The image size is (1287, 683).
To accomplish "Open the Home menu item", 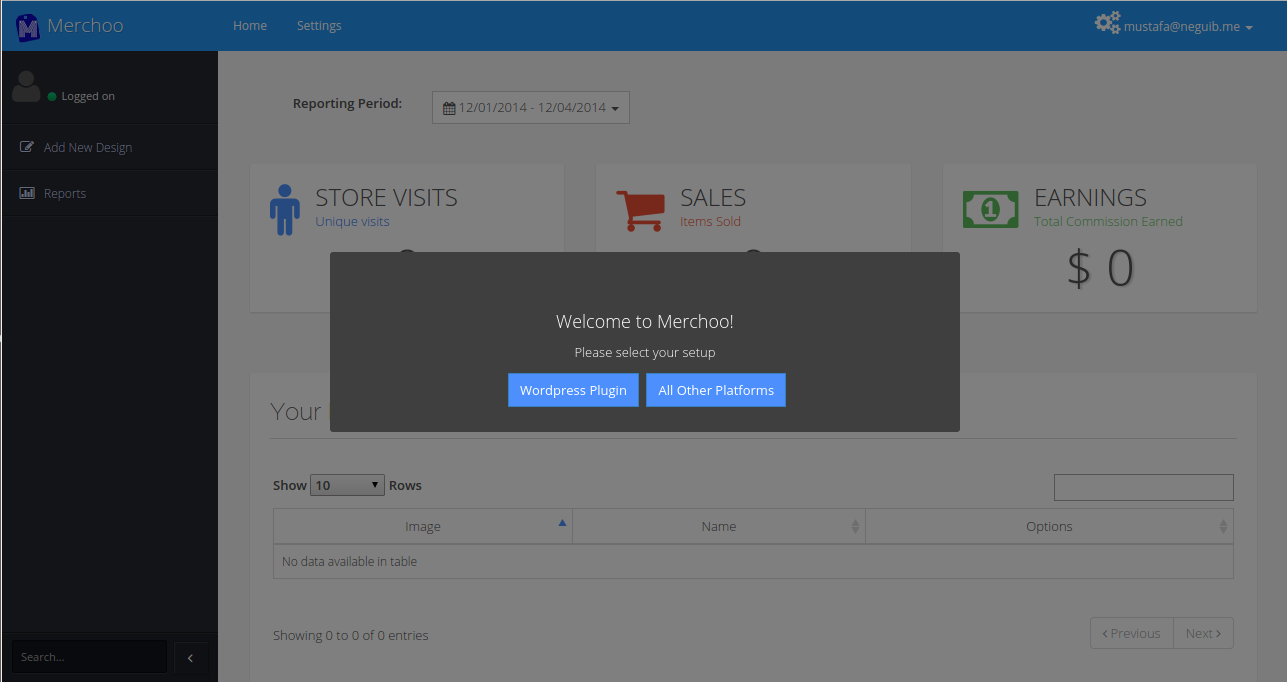I will point(250,26).
